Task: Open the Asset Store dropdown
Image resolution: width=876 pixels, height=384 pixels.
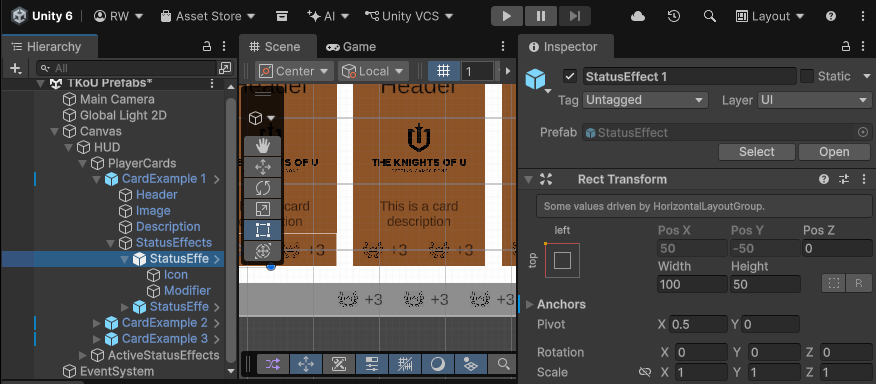Action: pos(208,16)
